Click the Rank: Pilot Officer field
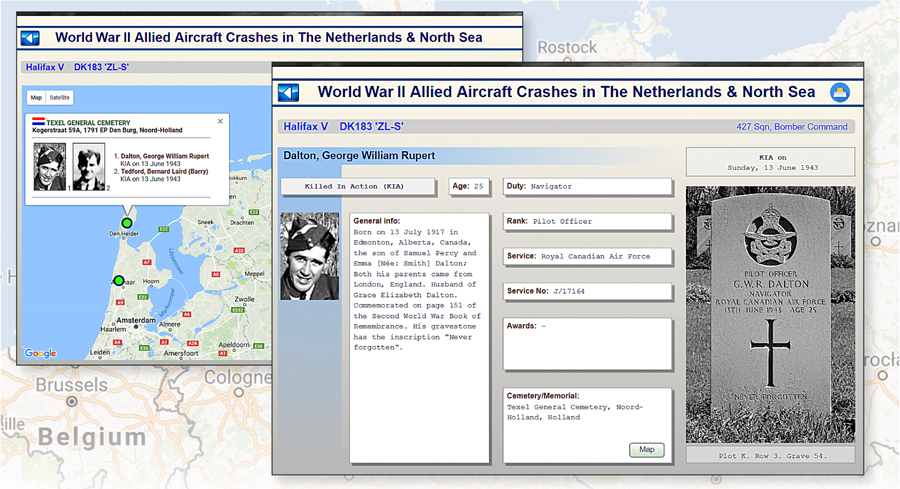This screenshot has height=489, width=900. click(587, 222)
